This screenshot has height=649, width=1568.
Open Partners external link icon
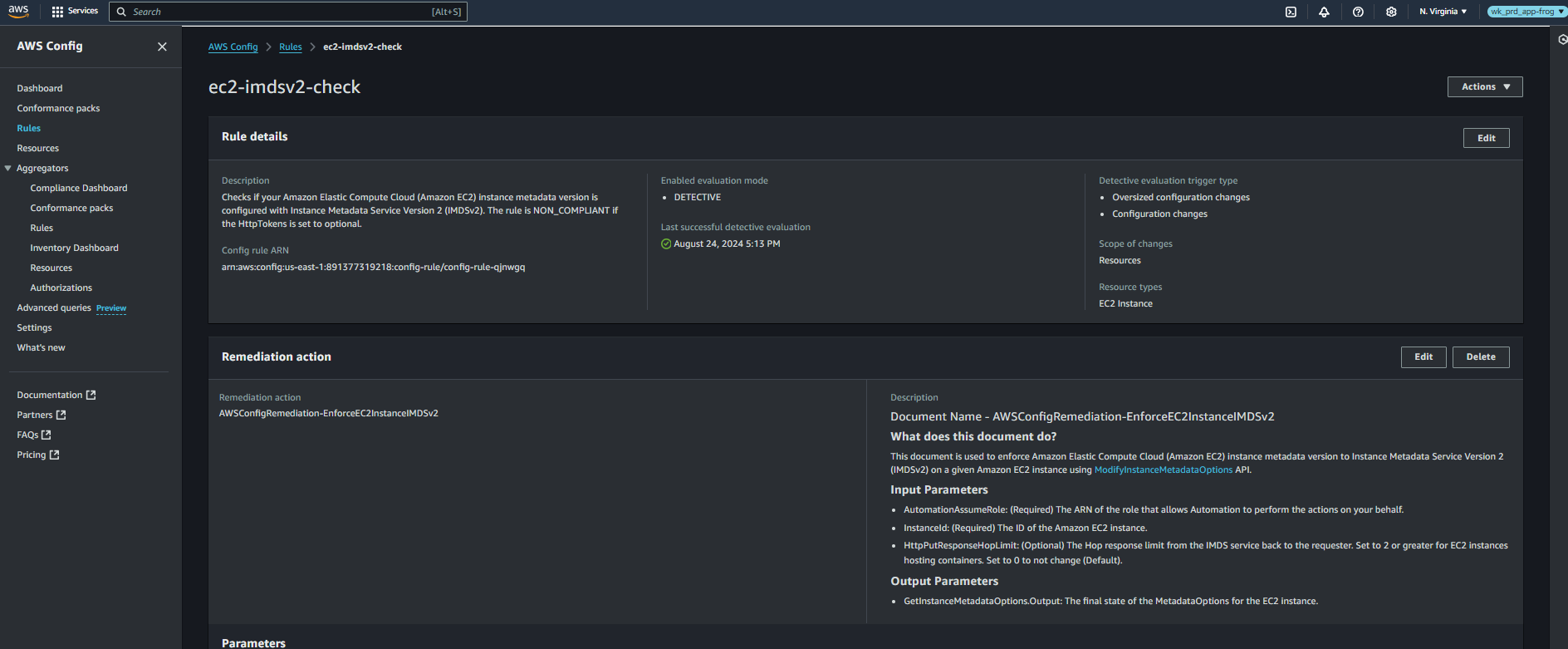tap(61, 415)
